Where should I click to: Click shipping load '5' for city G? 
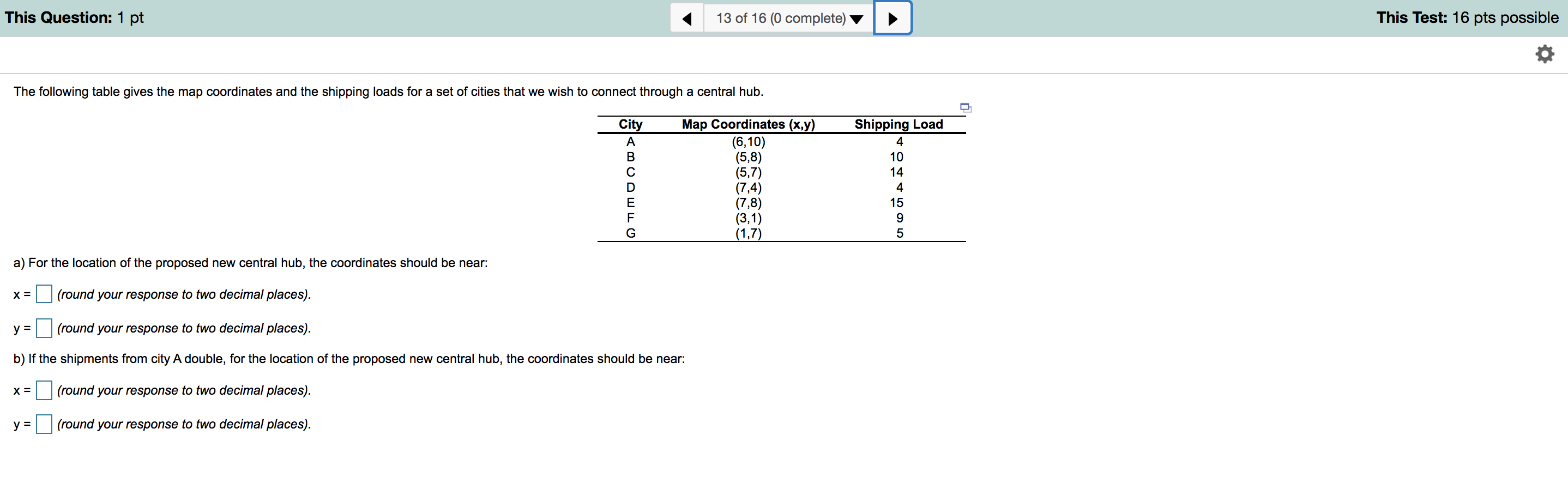coord(899,233)
